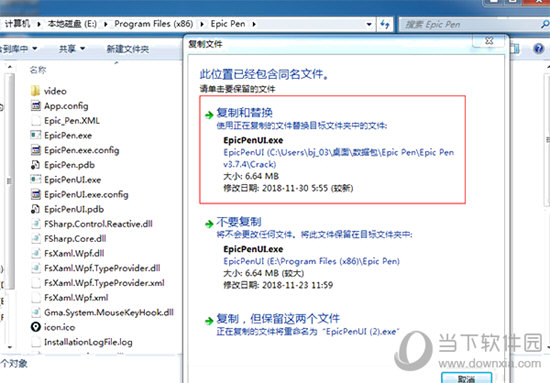550x383 pixels.
Task: Select the App.config file icon
Action: (35, 106)
